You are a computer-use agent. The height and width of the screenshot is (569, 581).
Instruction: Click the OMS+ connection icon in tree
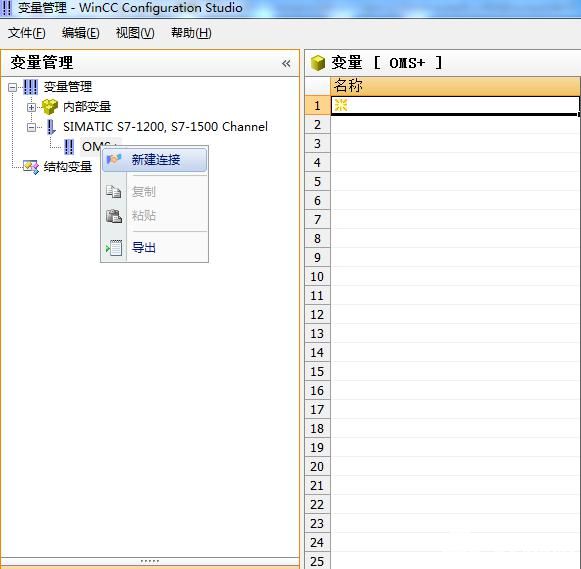click(x=69, y=147)
